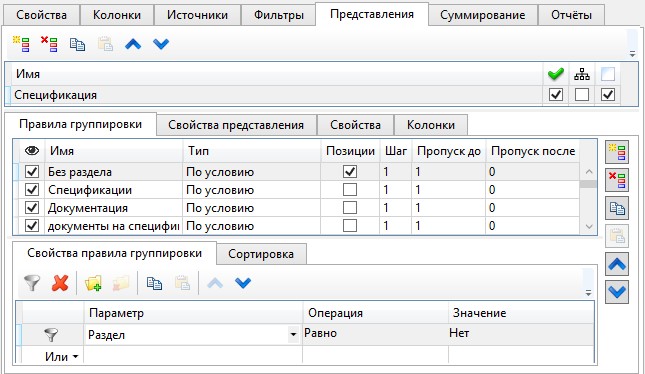The width and height of the screenshot is (645, 374).
Task: Remove condition with red cross icon
Action: (x=60, y=283)
